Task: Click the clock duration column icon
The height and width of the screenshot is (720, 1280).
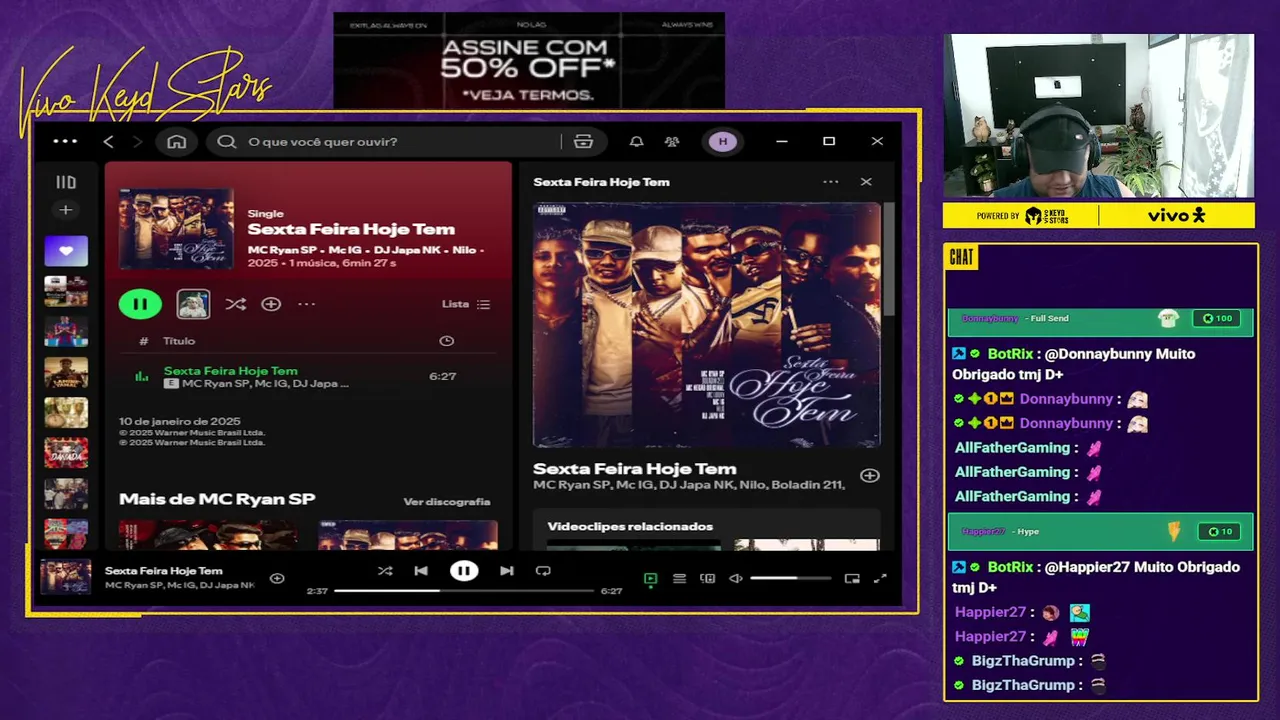Action: point(447,341)
